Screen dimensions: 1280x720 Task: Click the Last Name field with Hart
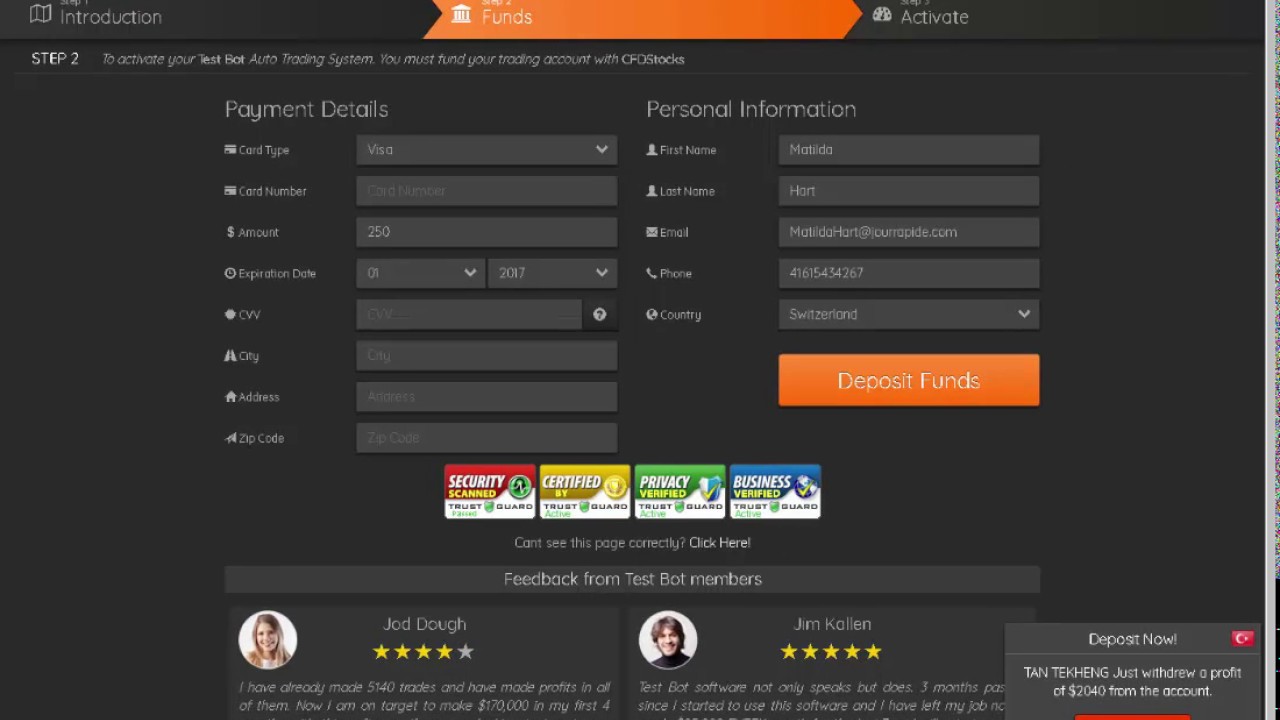point(909,191)
